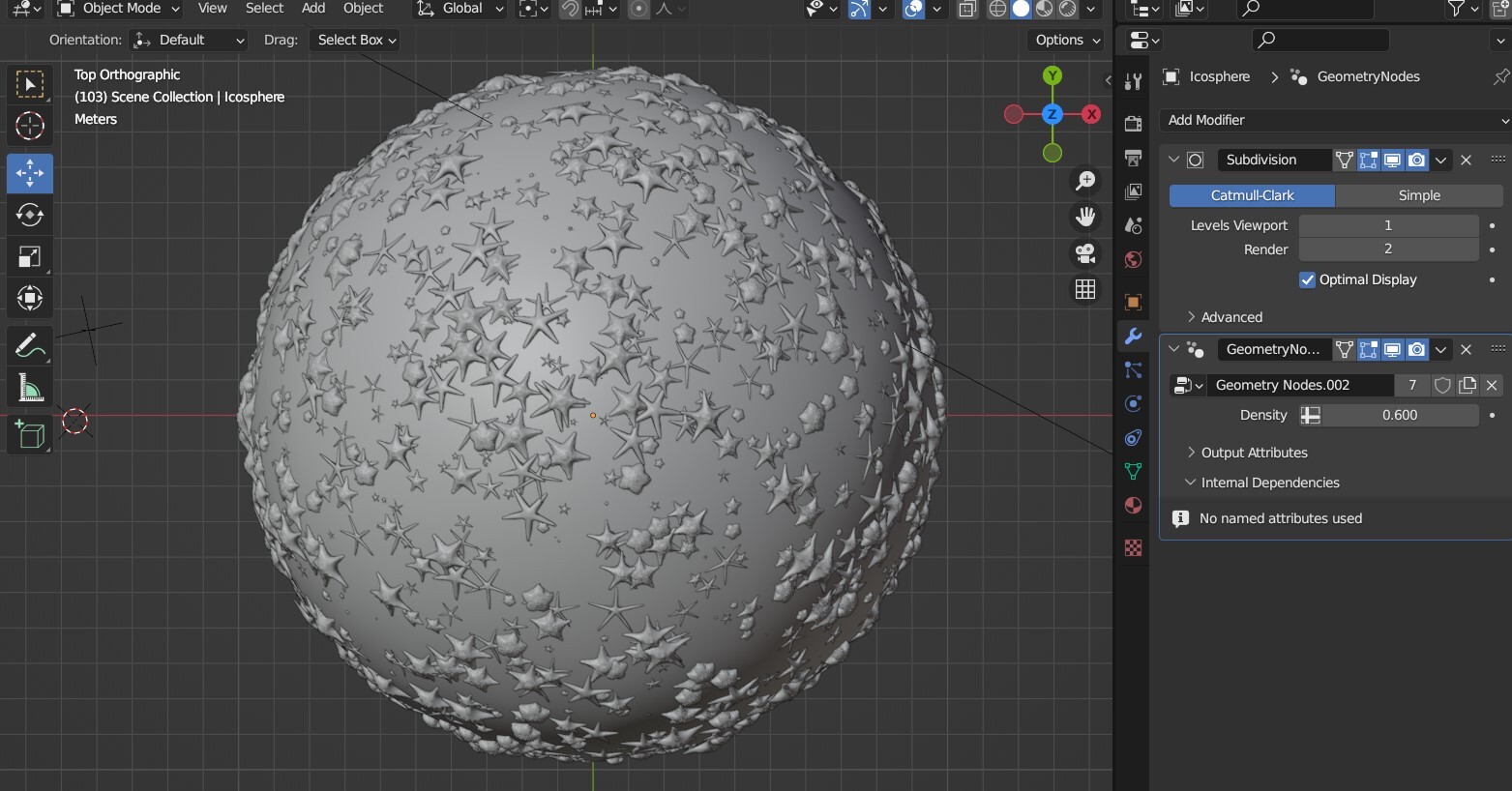Switch subdivision type to Simple
The height and width of the screenshot is (791, 1512).
tap(1418, 195)
